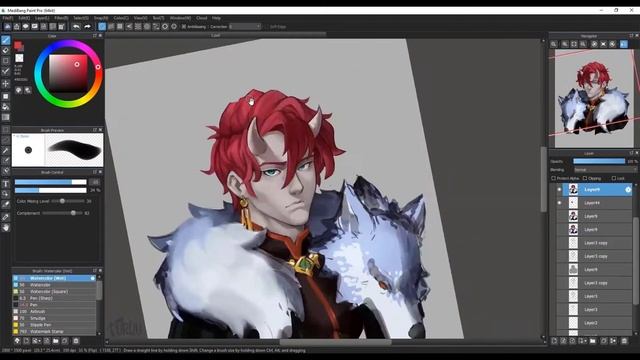The width and height of the screenshot is (640, 360).
Task: Open the Snap menu
Action: click(x=101, y=18)
